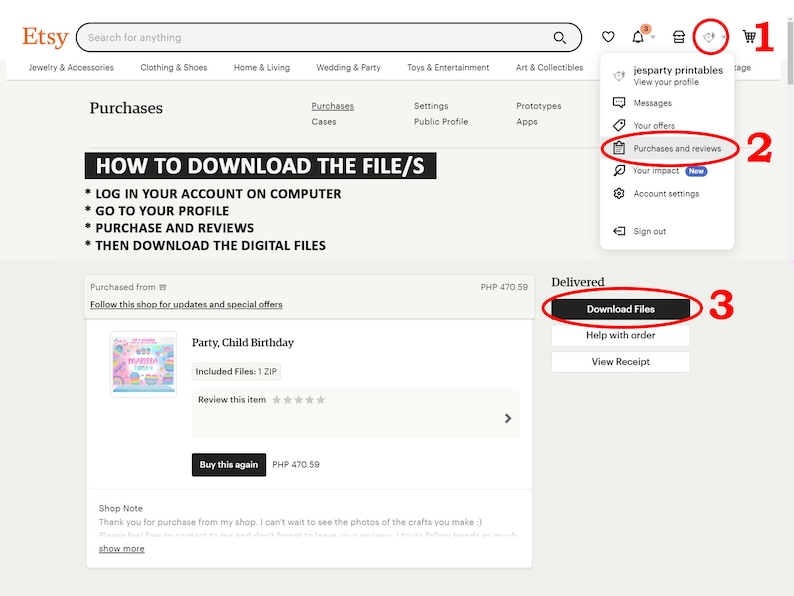
Task: Go to Purchases sub-navigation link
Action: pos(333,106)
